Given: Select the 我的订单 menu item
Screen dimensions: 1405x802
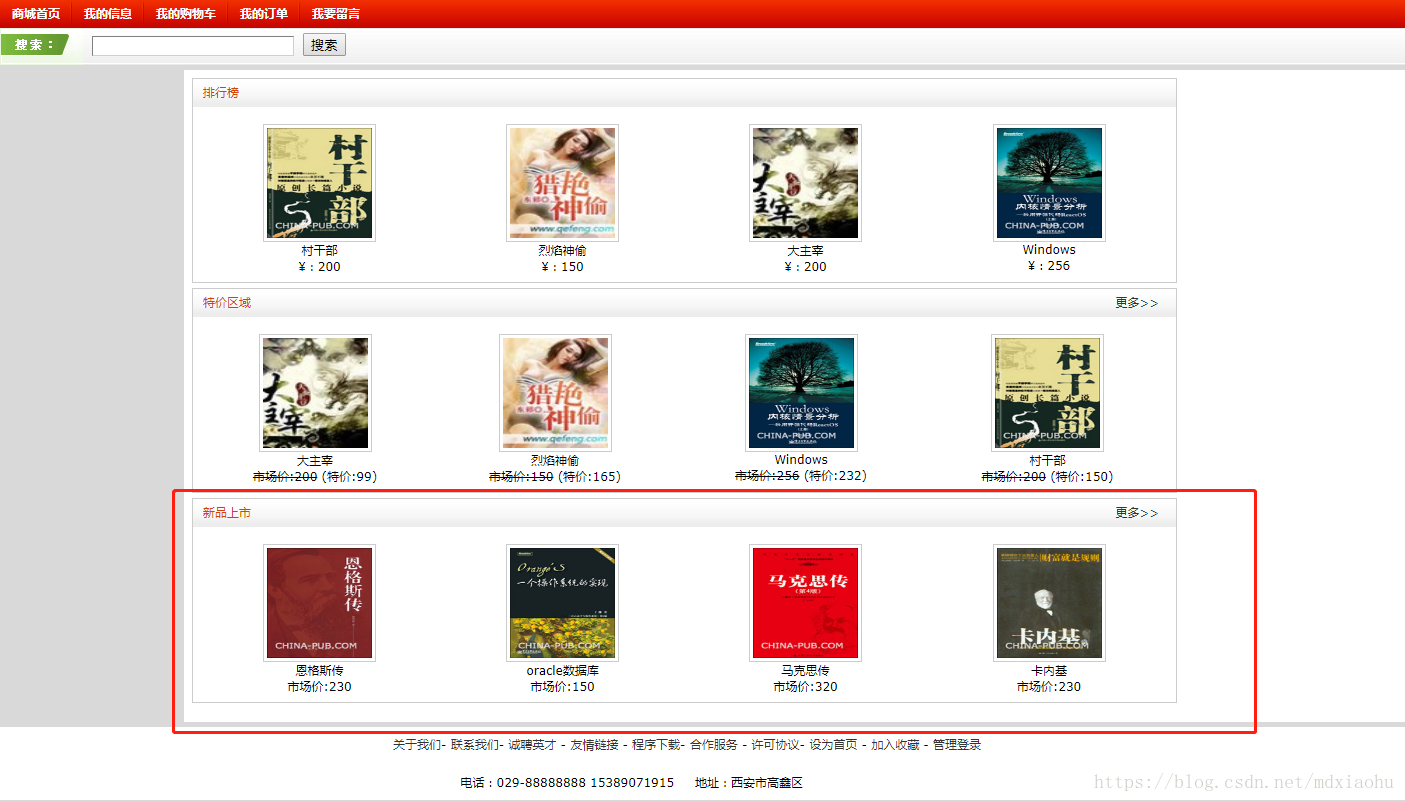Looking at the screenshot, I should tap(264, 14).
